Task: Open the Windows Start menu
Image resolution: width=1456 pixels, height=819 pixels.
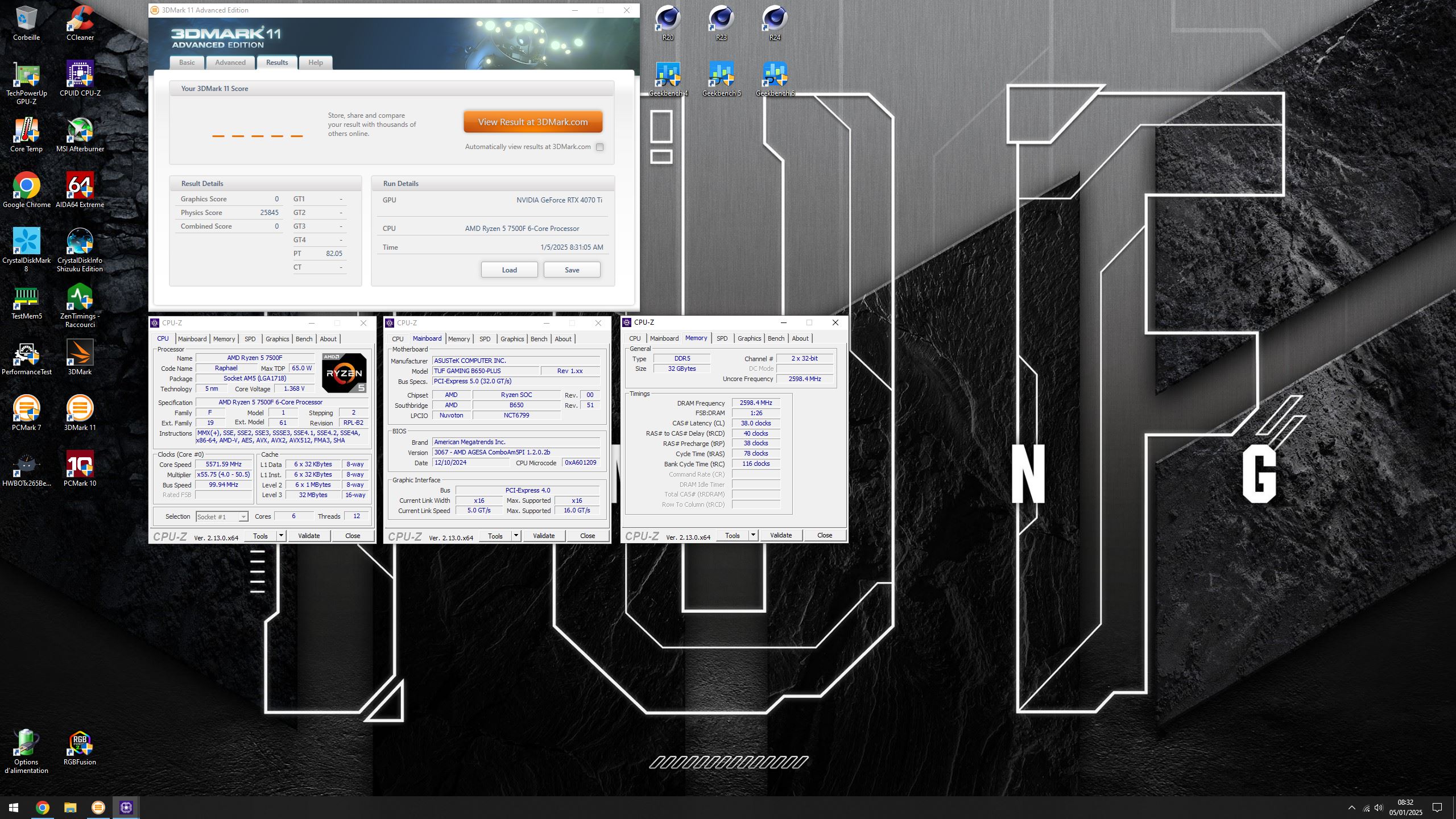Action: pyautogui.click(x=14, y=808)
